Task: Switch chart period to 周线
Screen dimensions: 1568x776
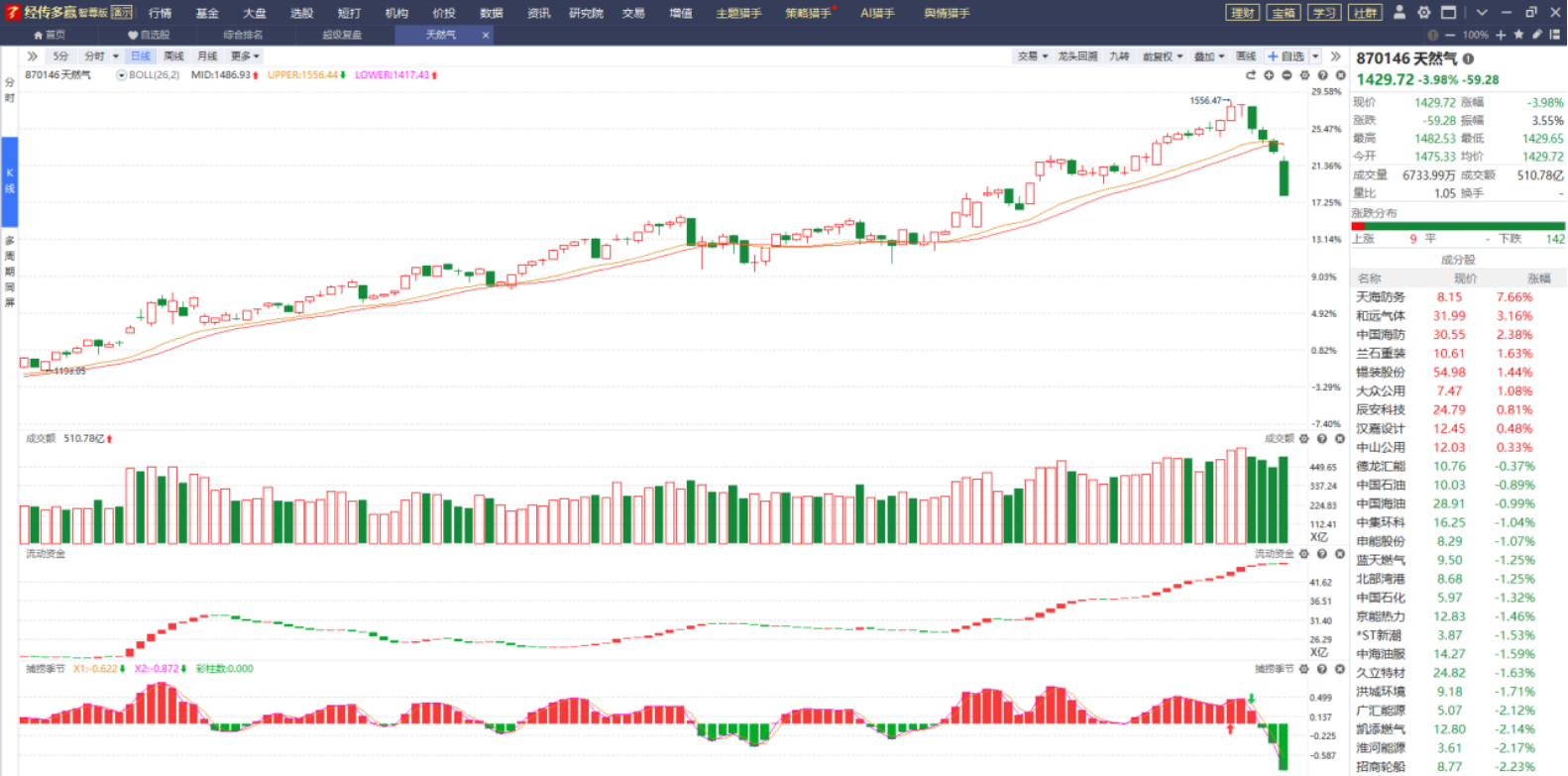Action: [173, 56]
